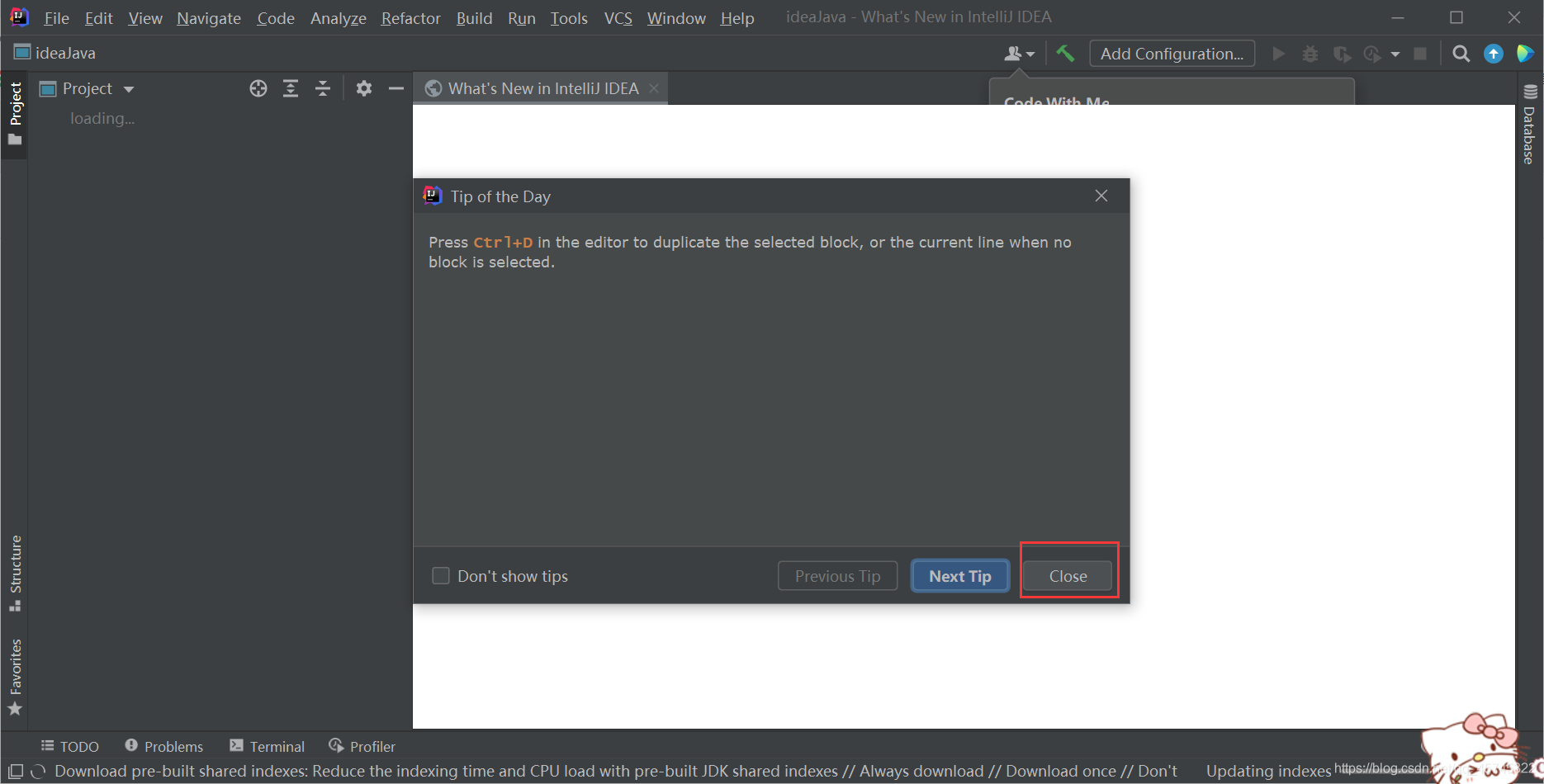
Task: Click the Close button in tip dialog
Action: point(1068,576)
